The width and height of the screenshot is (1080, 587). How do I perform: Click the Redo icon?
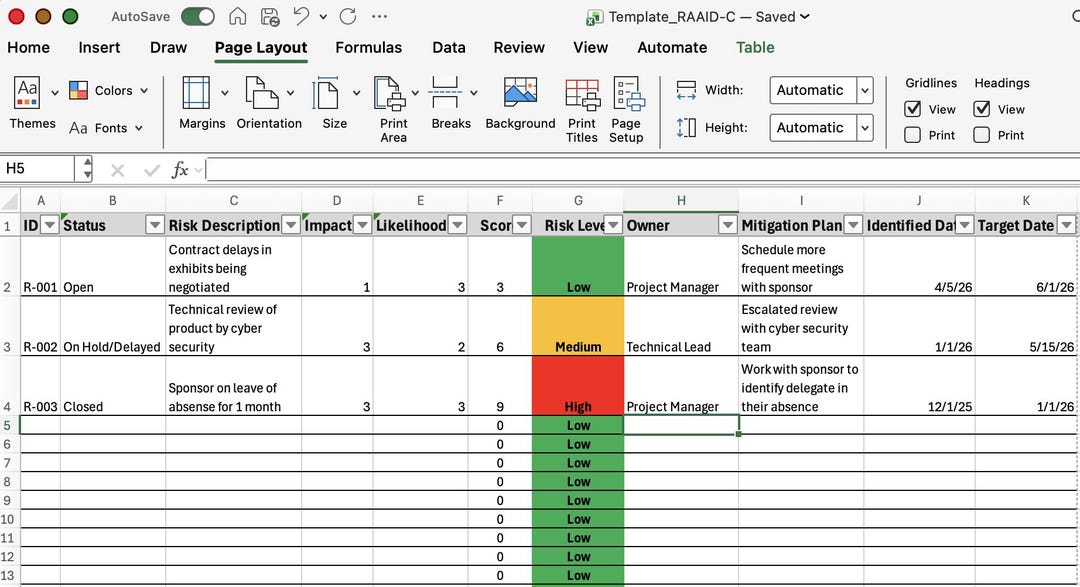tap(348, 17)
